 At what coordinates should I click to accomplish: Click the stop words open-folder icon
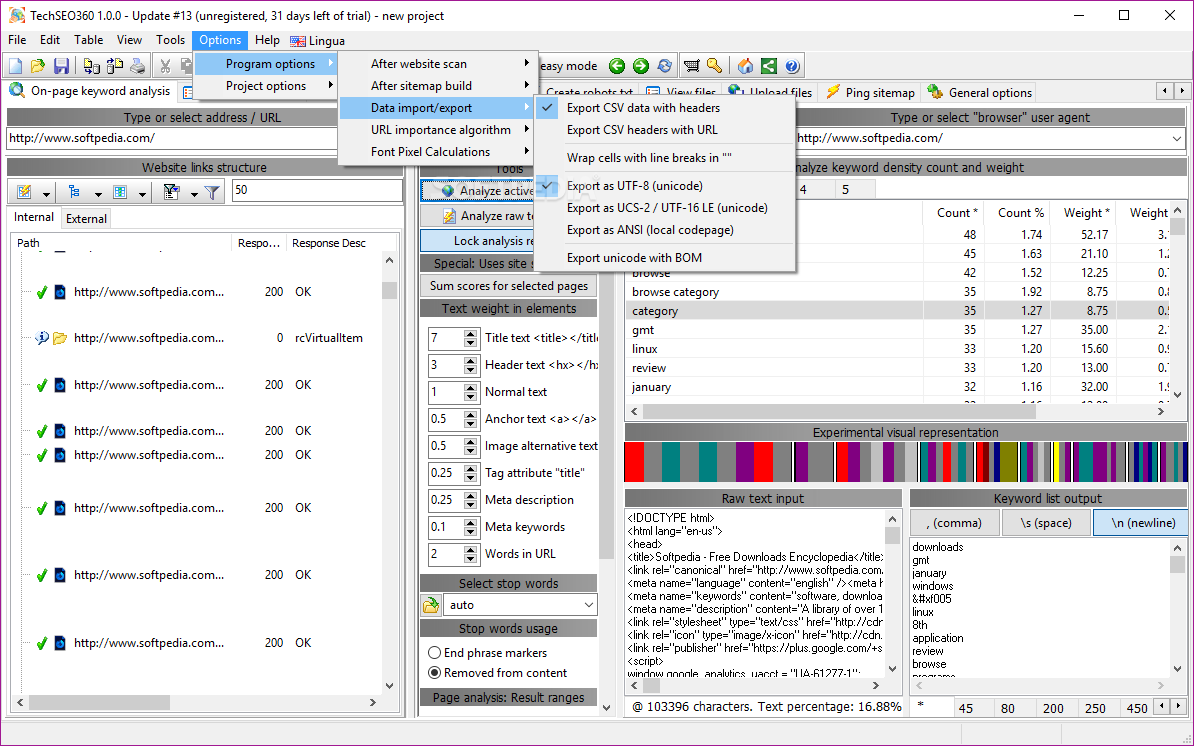(431, 605)
